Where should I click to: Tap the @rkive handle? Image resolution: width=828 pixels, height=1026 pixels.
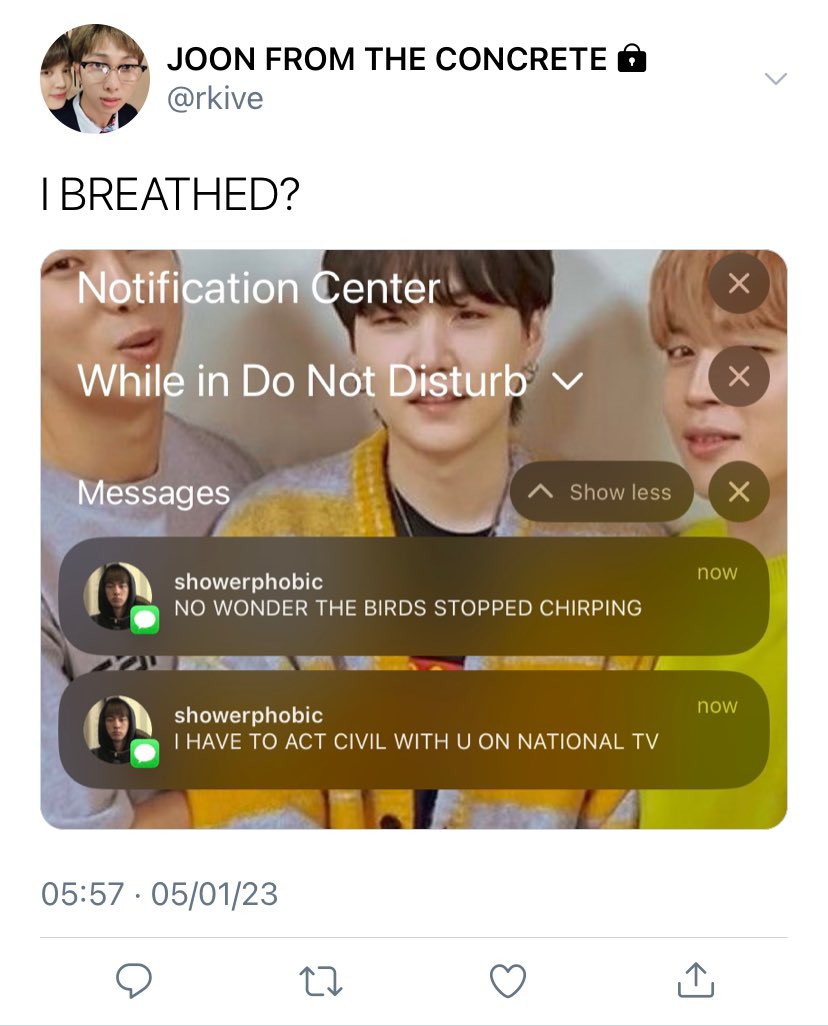click(x=215, y=98)
